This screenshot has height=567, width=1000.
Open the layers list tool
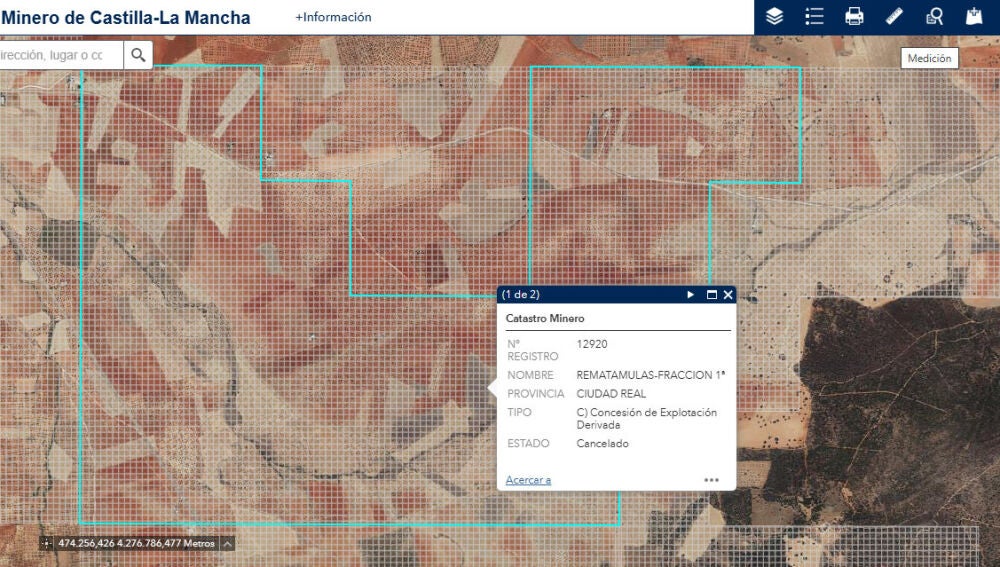774,17
